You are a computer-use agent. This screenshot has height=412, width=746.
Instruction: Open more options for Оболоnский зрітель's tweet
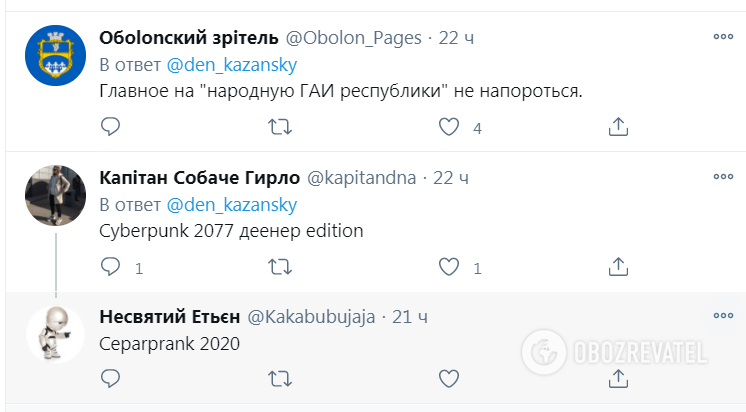coord(722,37)
